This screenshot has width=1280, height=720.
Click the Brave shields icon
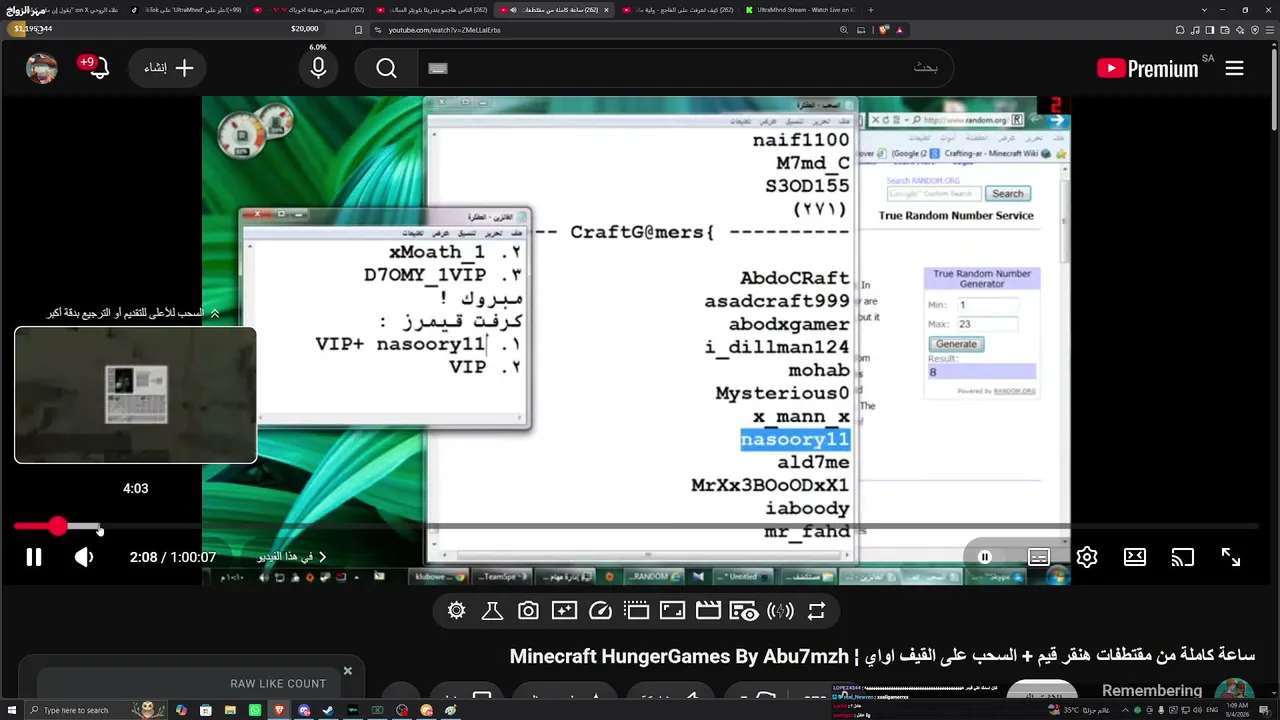click(x=884, y=30)
